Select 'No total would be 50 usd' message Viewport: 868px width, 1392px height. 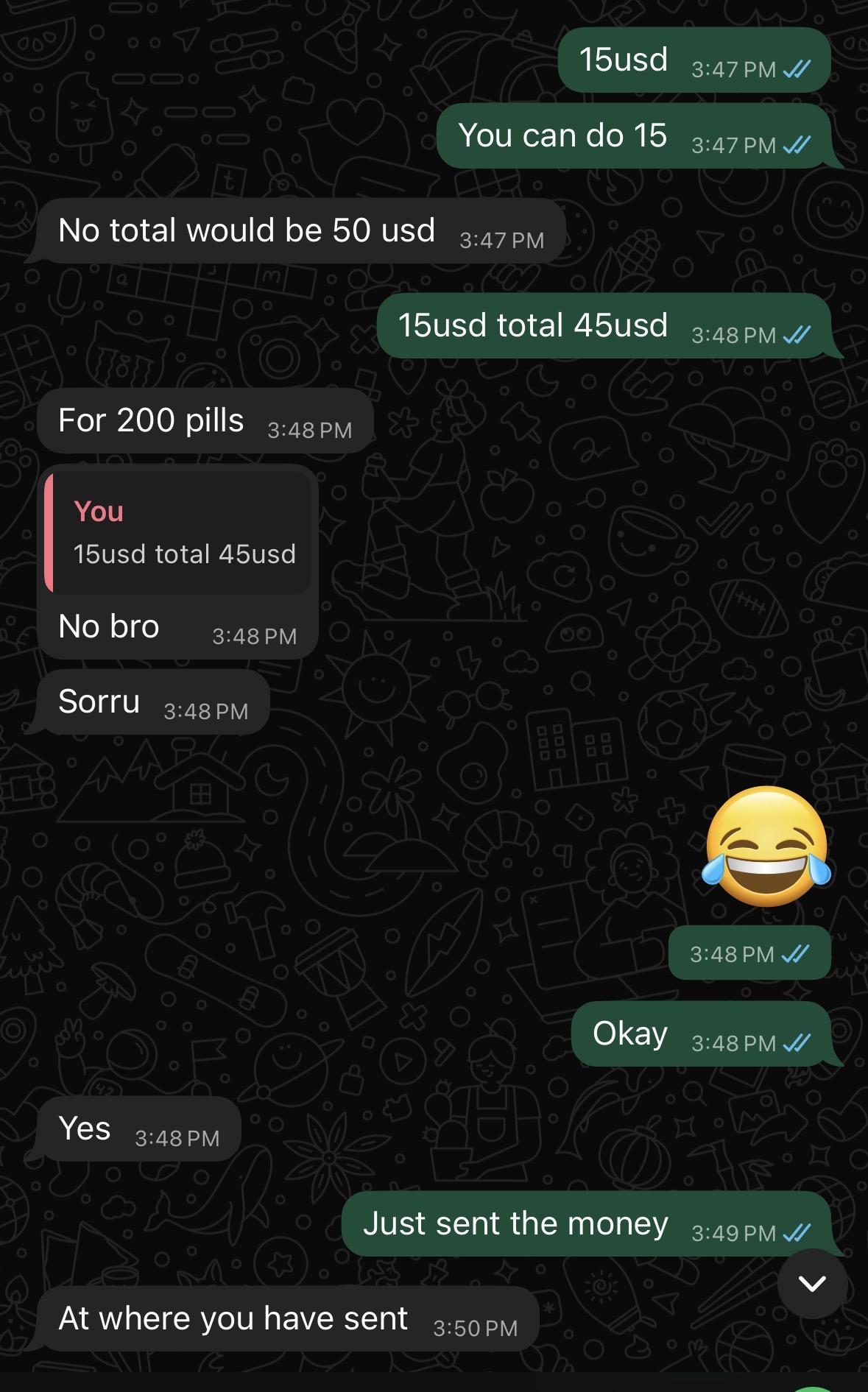301,230
